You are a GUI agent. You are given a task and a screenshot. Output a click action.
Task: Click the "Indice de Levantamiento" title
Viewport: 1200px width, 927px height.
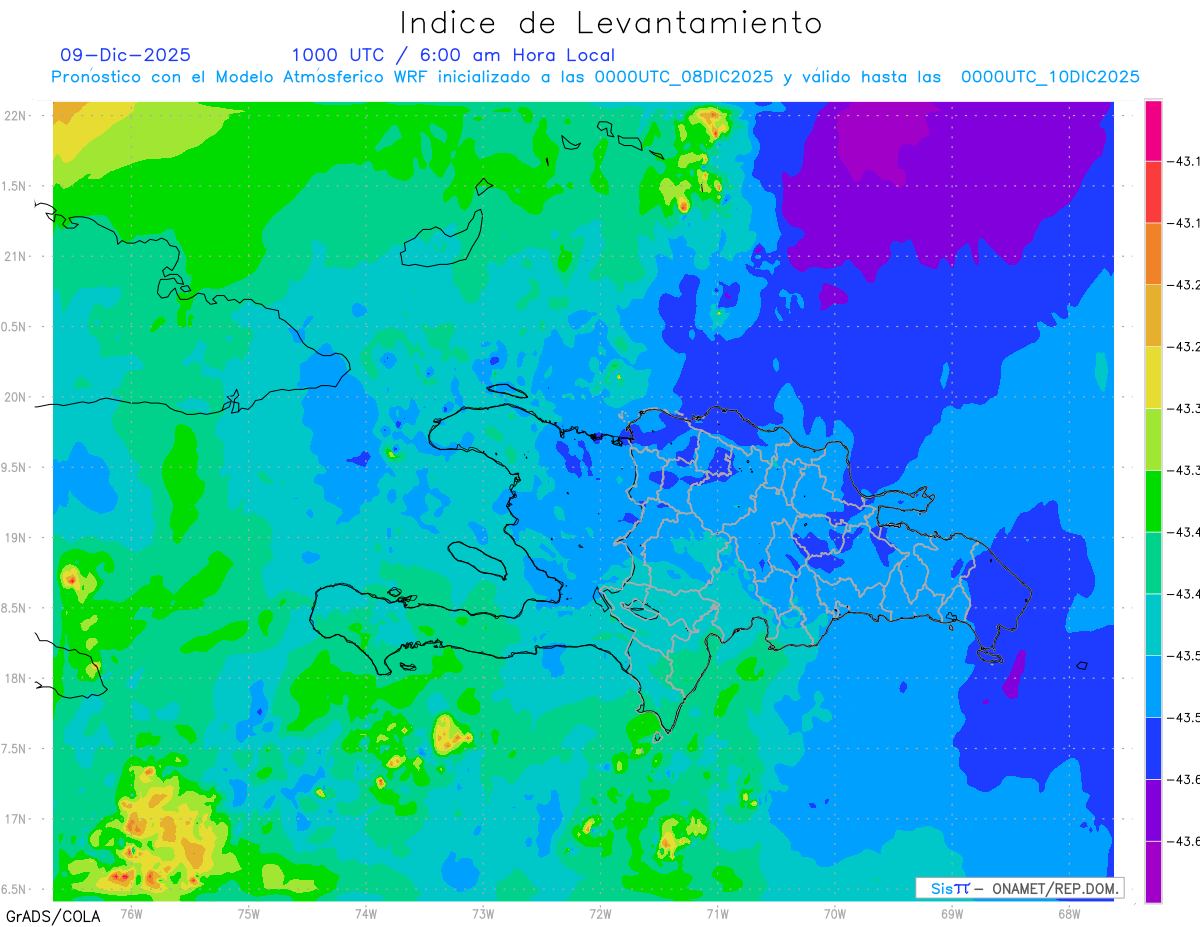click(x=610, y=23)
